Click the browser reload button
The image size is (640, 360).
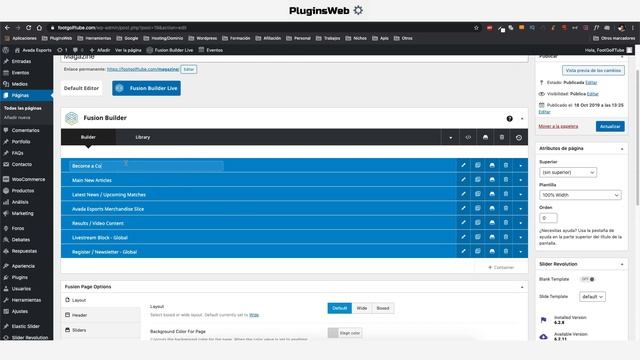(29, 28)
